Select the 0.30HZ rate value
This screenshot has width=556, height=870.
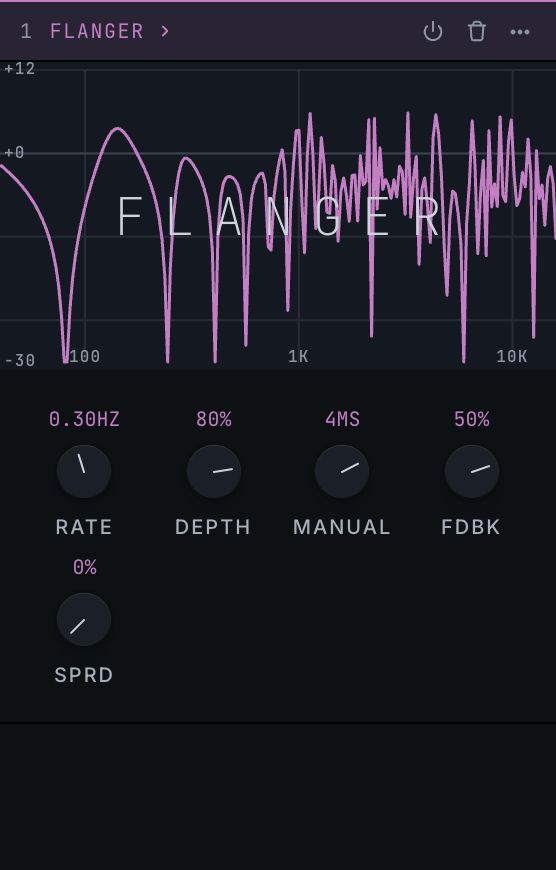(84, 419)
